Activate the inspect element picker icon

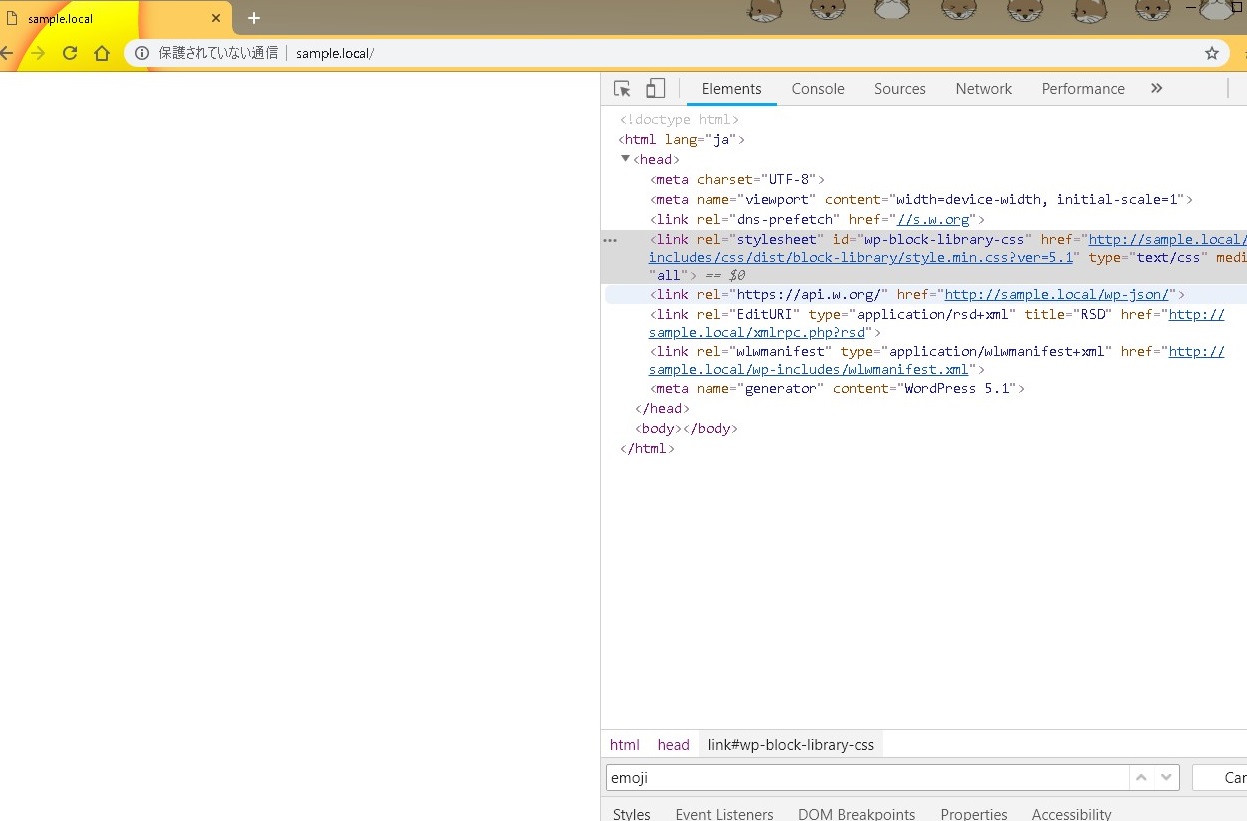(x=621, y=89)
